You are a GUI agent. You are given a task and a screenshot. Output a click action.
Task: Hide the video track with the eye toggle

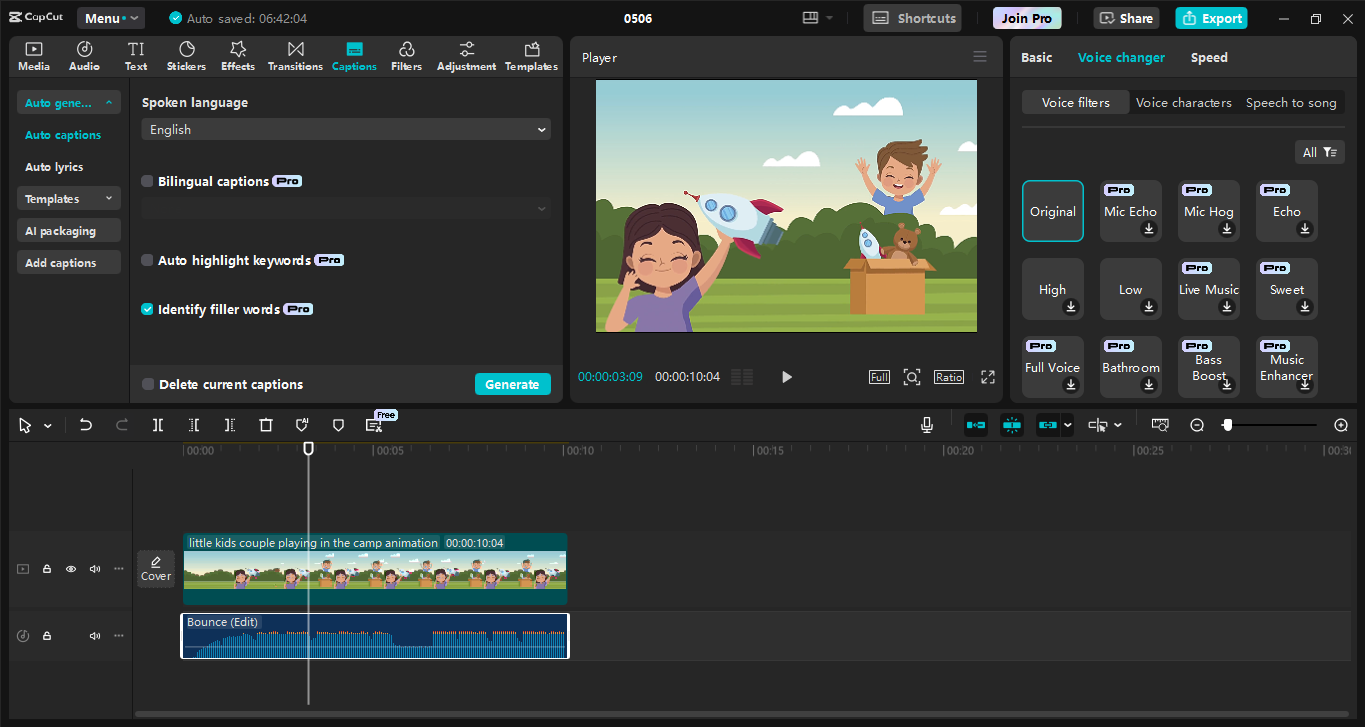point(70,568)
